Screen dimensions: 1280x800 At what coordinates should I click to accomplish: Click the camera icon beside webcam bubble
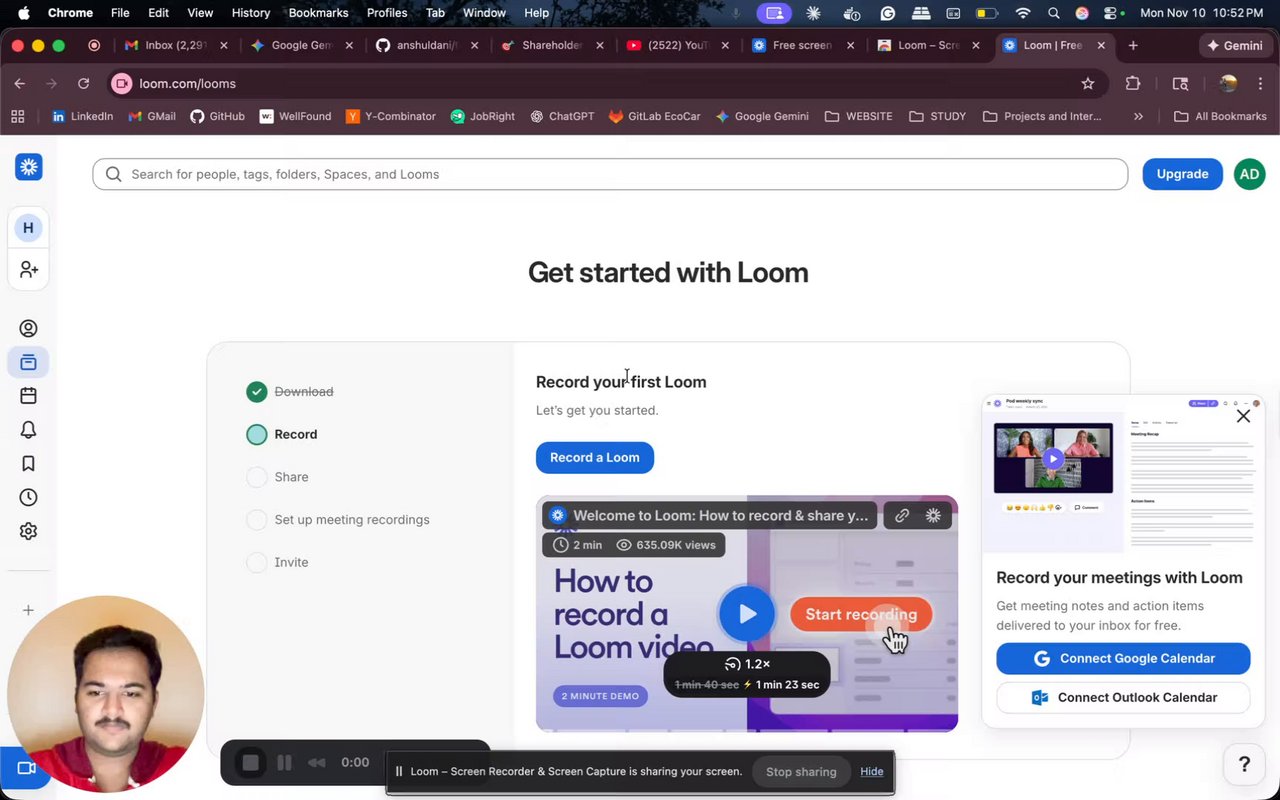[26, 768]
